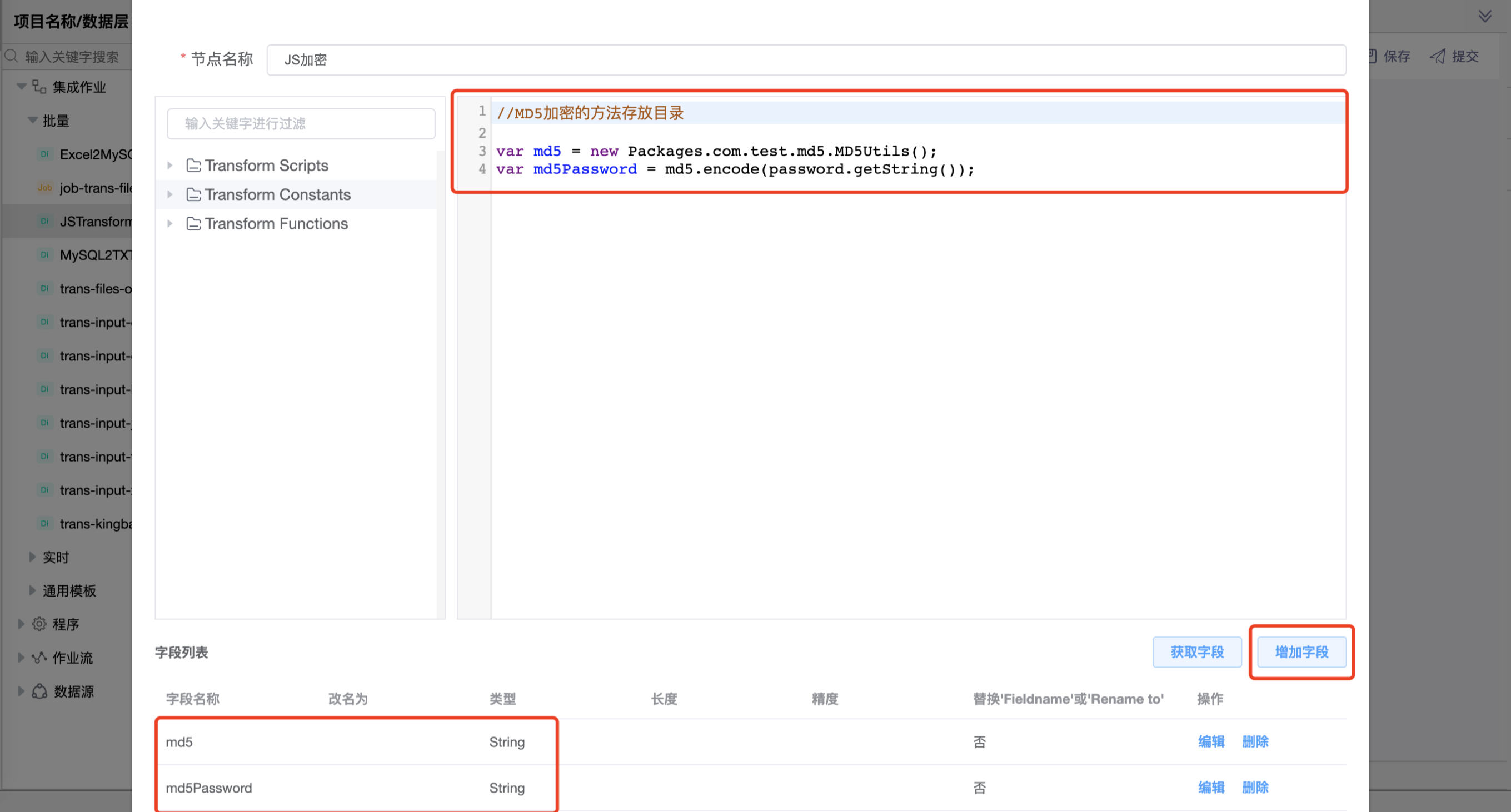Click the keyword filter input box

coord(301,124)
